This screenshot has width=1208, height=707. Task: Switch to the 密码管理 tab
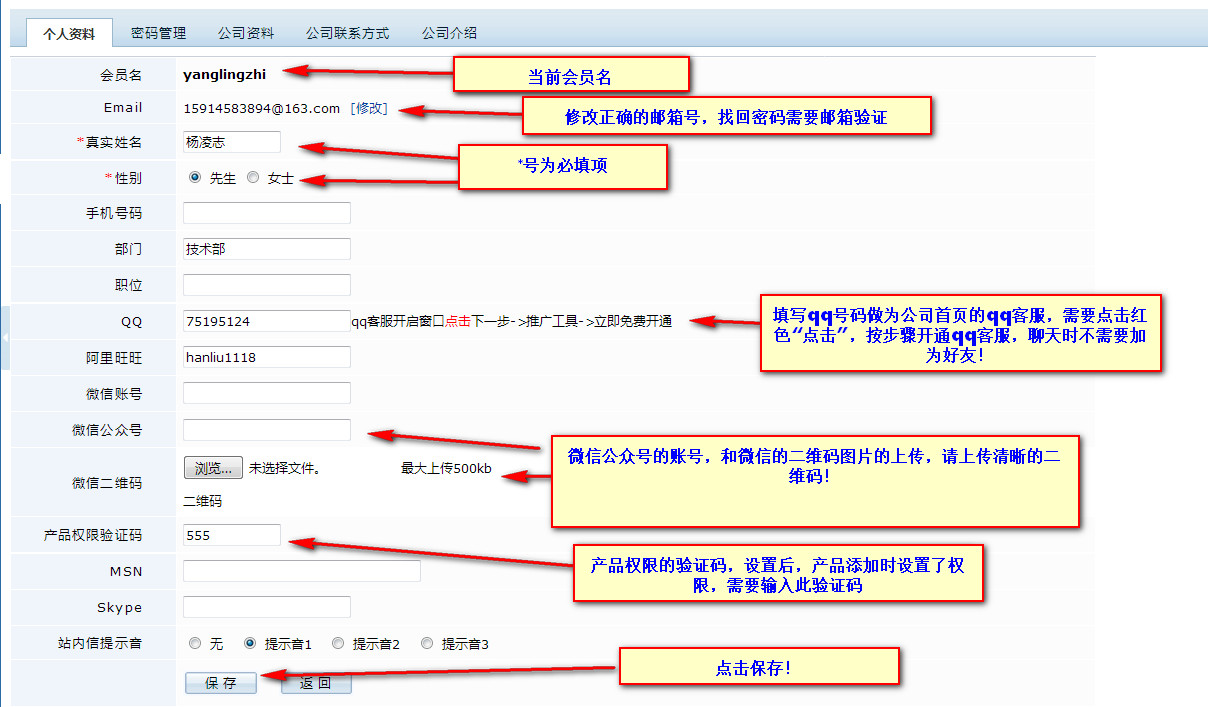point(158,33)
